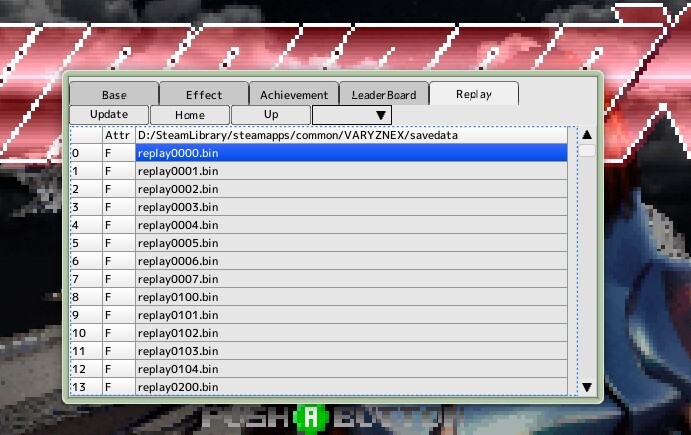This screenshot has width=691, height=435.
Task: Select replay0101.bin
Action: coord(351,316)
